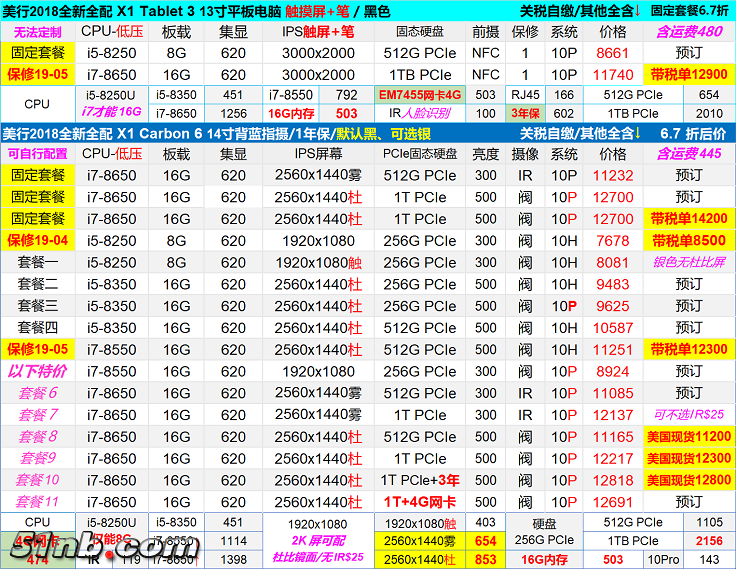Click the yellow '带税单14200' cell
This screenshot has width=736, height=569.
coord(689,218)
